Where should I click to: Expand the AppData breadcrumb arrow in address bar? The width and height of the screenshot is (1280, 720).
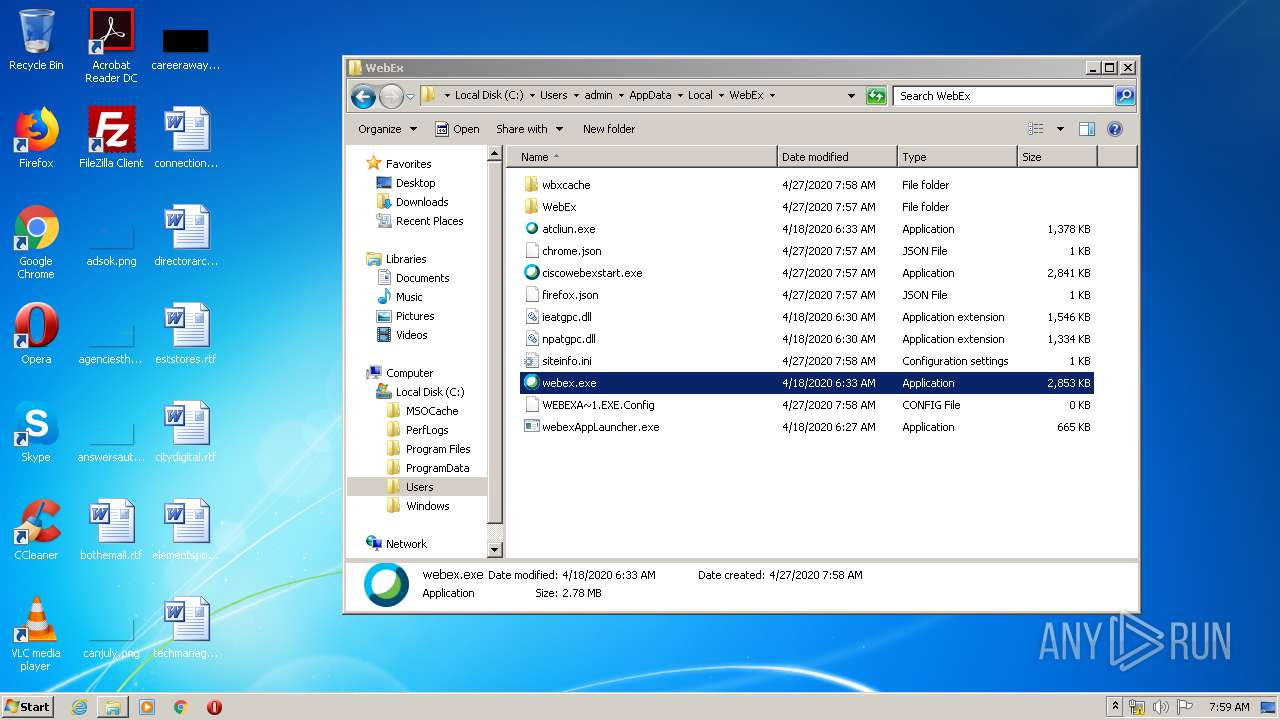pos(680,96)
